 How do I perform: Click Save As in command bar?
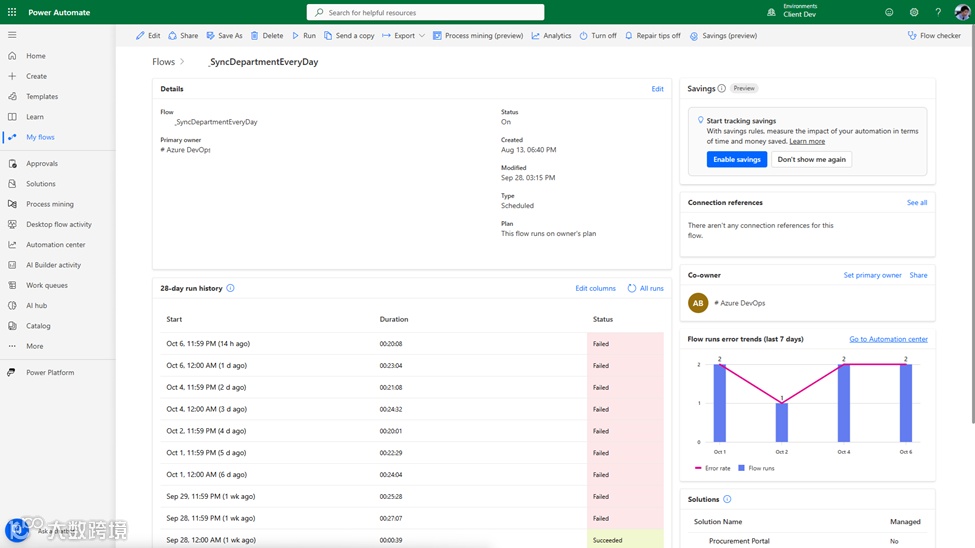tap(224, 35)
